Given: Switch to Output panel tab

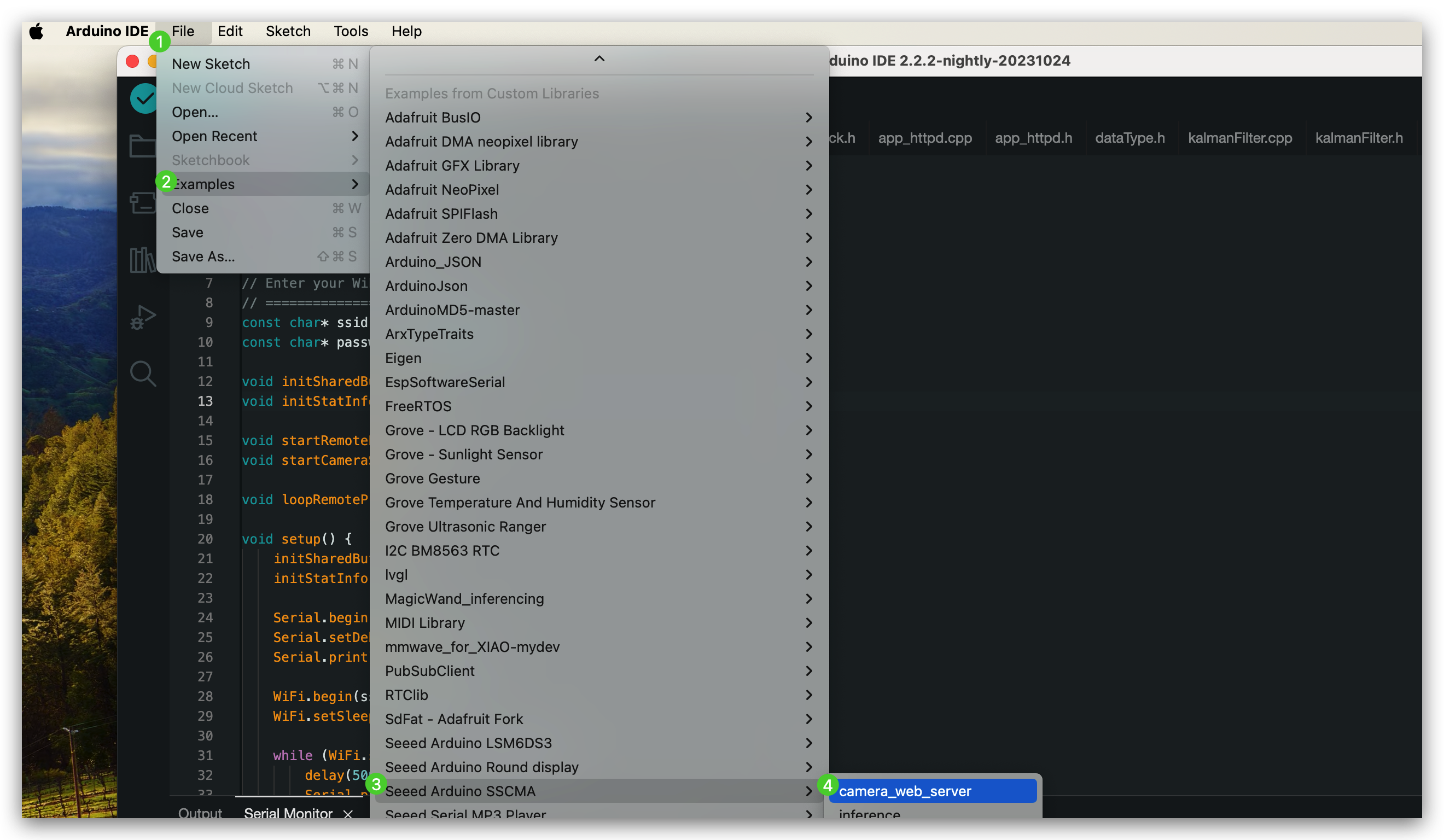Looking at the screenshot, I should click(200, 813).
